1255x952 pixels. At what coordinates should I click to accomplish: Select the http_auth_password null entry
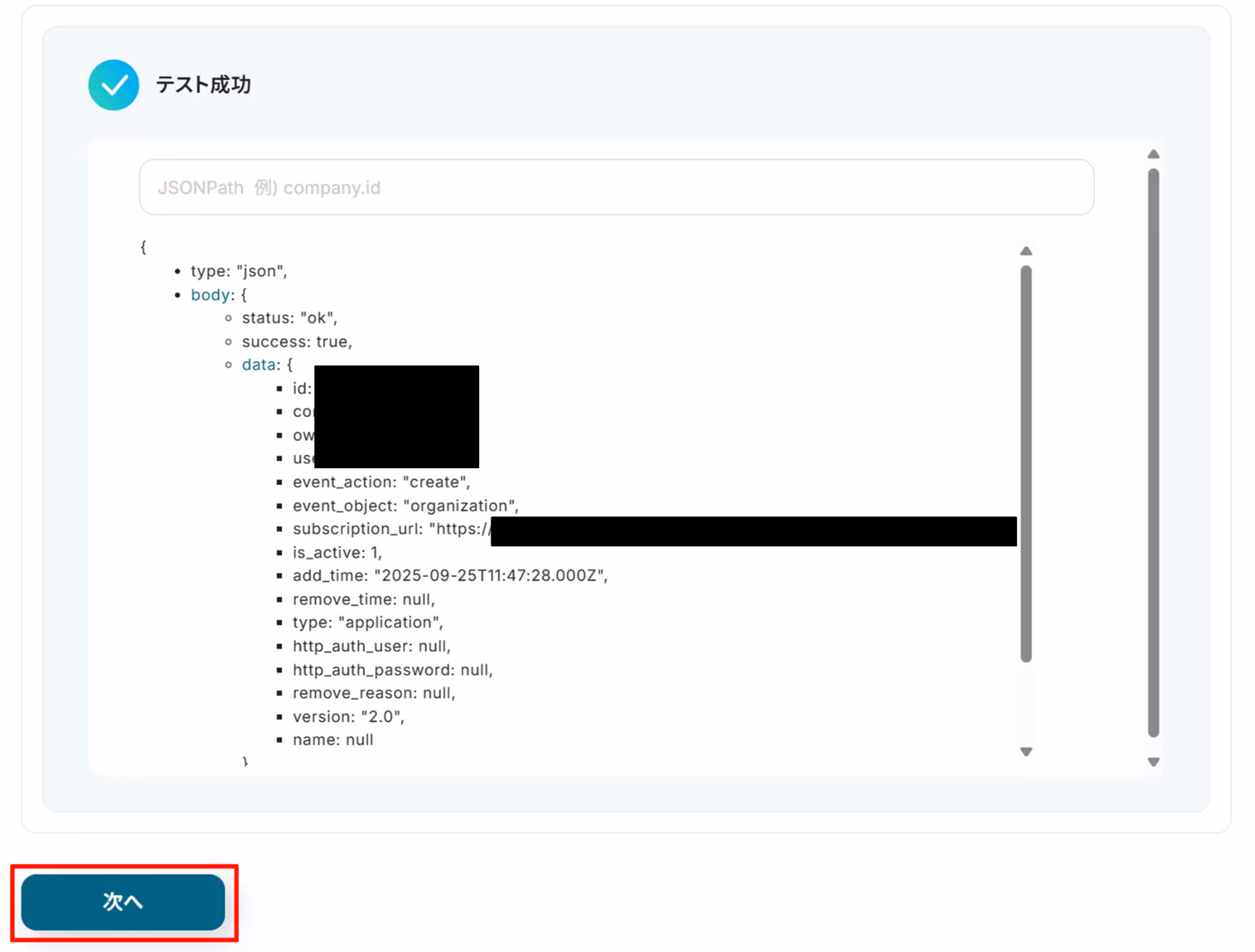click(392, 670)
